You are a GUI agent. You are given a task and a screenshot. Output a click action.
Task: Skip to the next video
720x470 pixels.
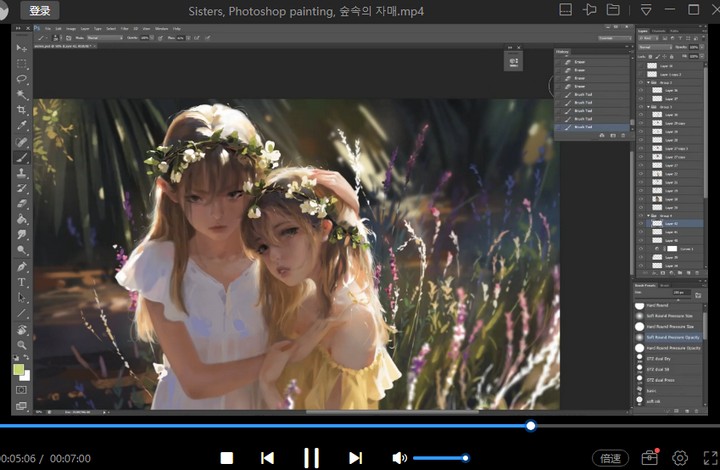point(355,458)
